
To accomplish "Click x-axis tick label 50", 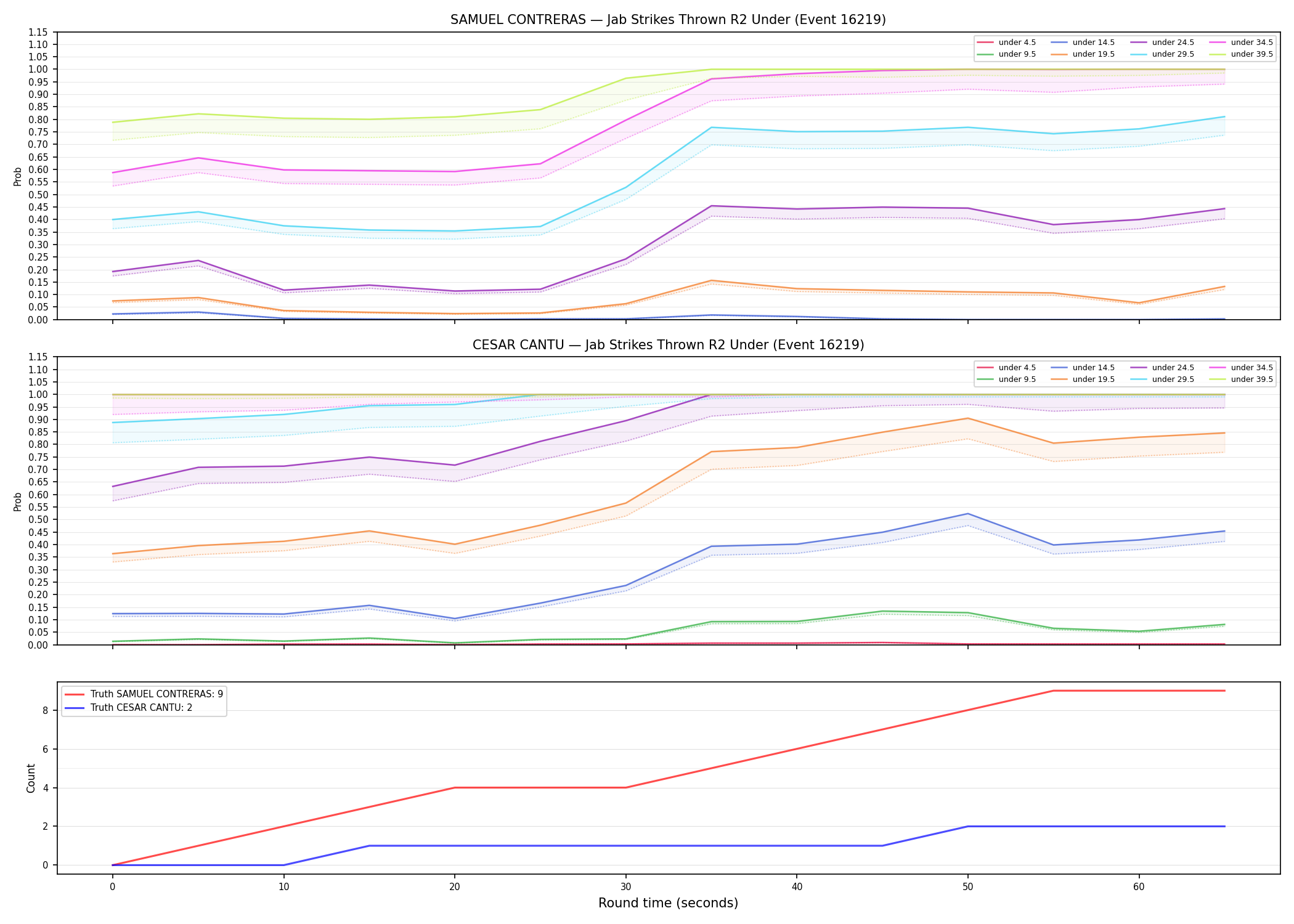I will click(968, 887).
